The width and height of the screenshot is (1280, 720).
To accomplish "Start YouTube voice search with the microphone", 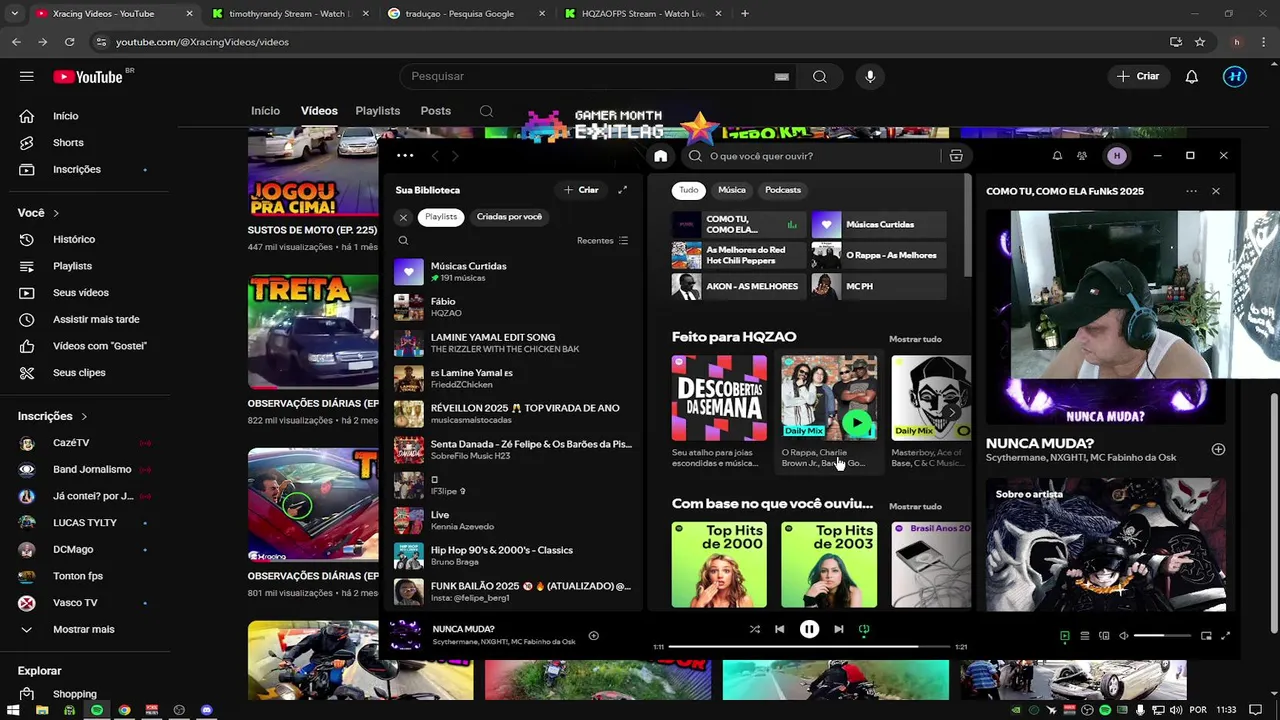I will tap(870, 76).
